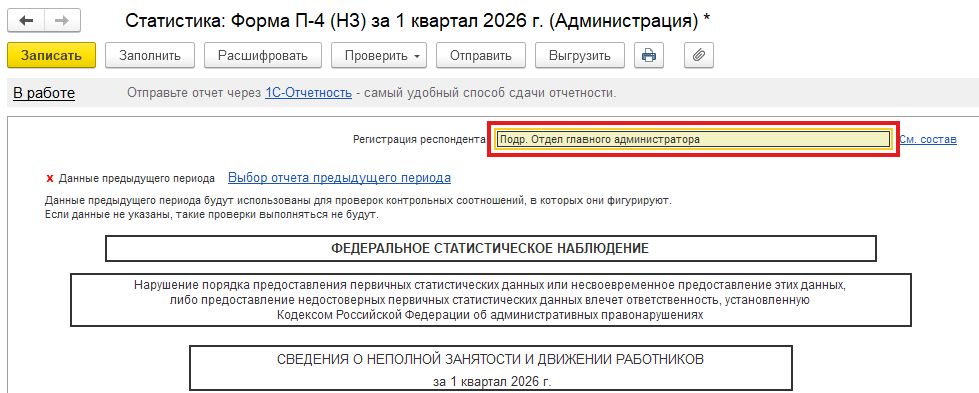Open the См. состав link
The height and width of the screenshot is (393, 979).
[x=928, y=139]
